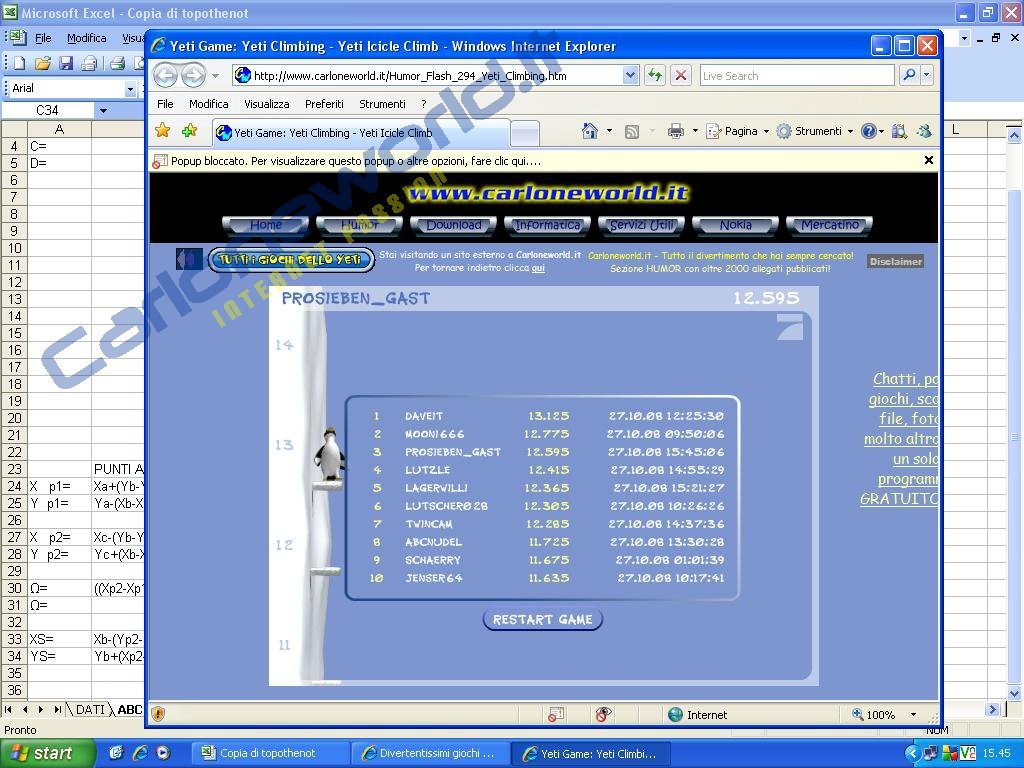Click the Disclaimer button
1024x768 pixels.
pyautogui.click(x=895, y=261)
